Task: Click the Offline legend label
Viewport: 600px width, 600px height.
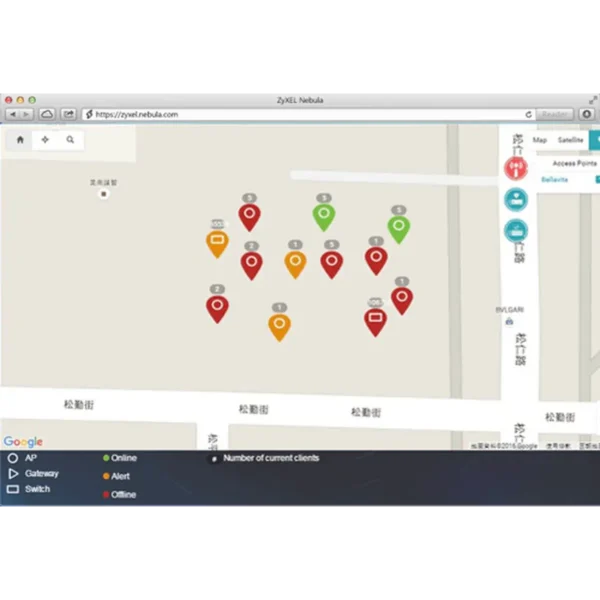Action: point(123,495)
